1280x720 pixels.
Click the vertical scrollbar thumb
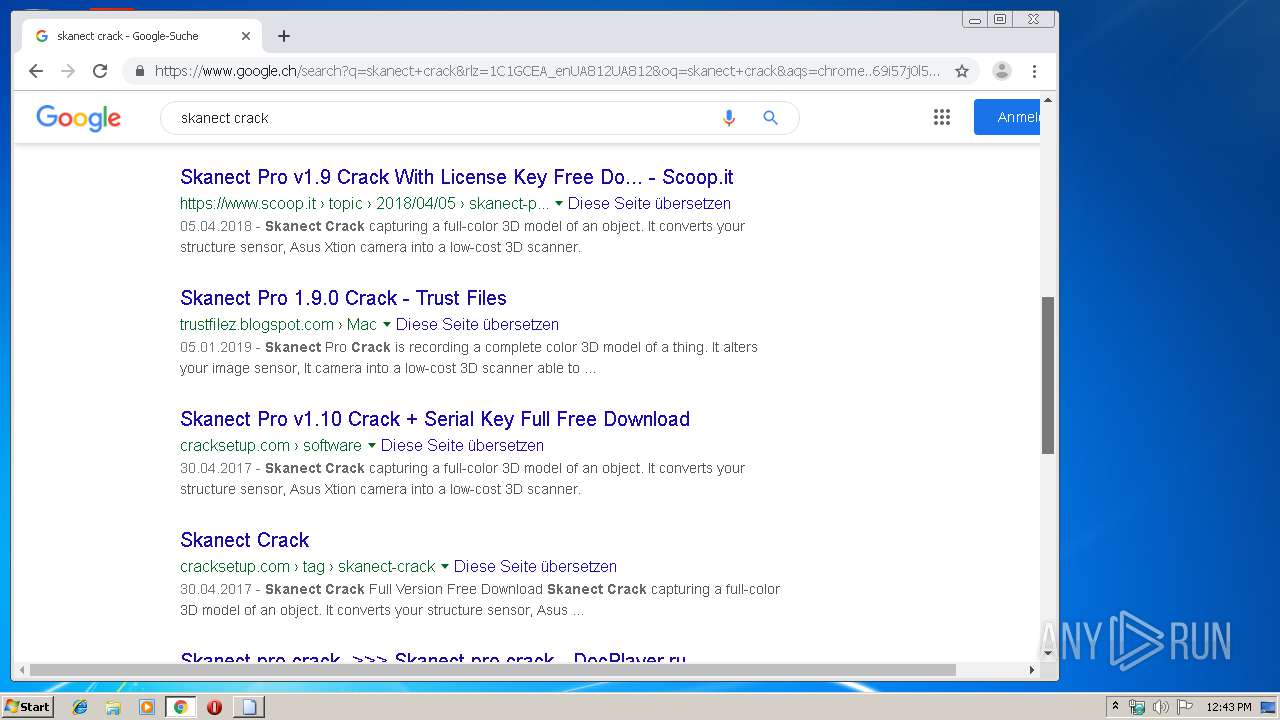[x=1048, y=375]
